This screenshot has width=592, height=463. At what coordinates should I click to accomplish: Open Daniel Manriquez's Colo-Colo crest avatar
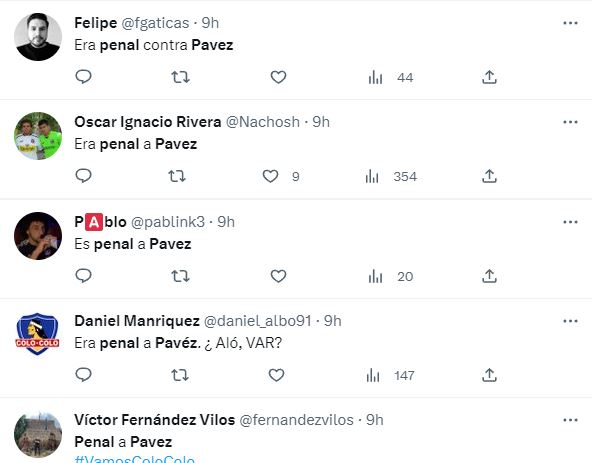coord(38,334)
